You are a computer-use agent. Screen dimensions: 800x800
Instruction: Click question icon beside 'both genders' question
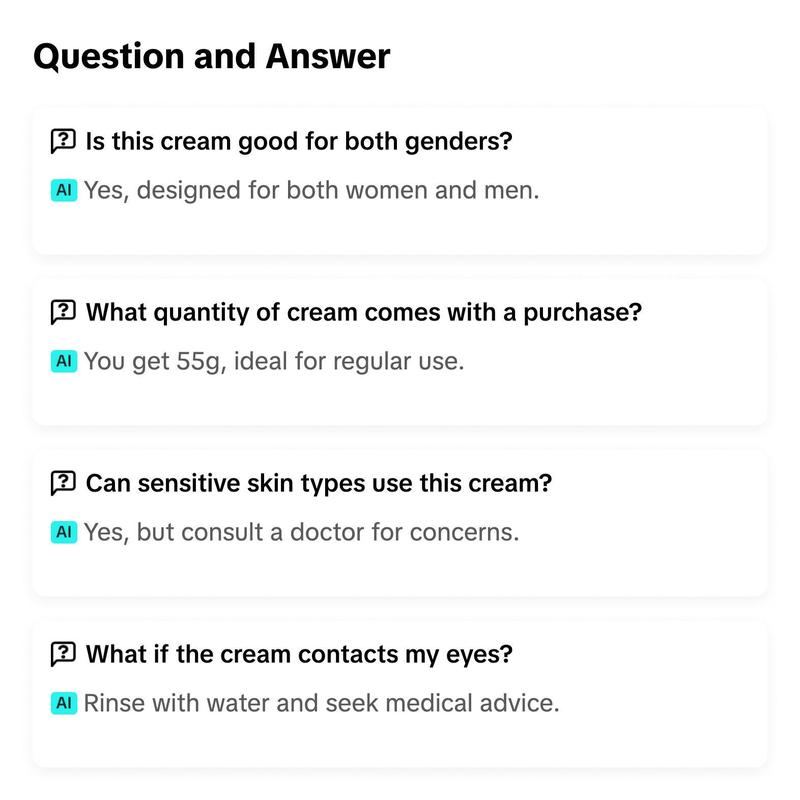[63, 141]
